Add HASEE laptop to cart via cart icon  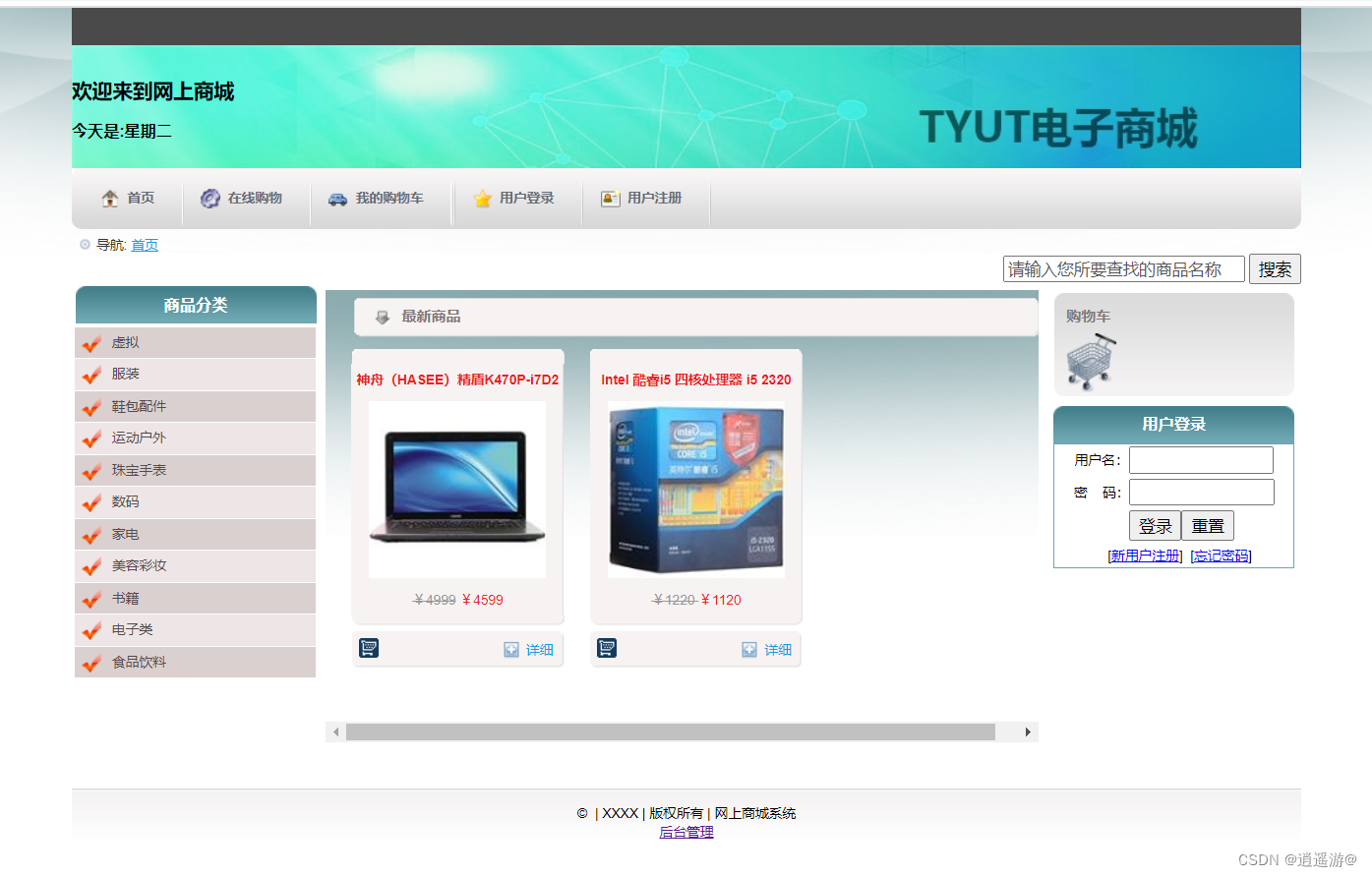click(369, 648)
